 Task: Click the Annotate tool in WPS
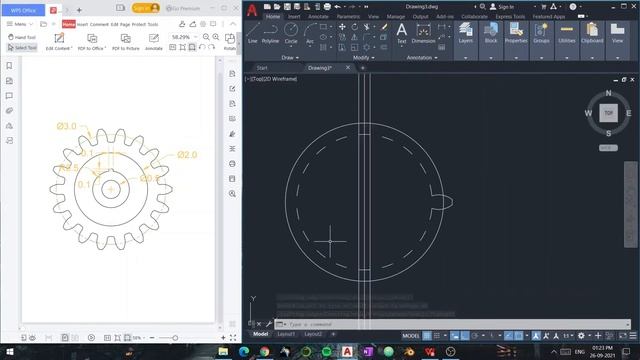[x=153, y=42]
